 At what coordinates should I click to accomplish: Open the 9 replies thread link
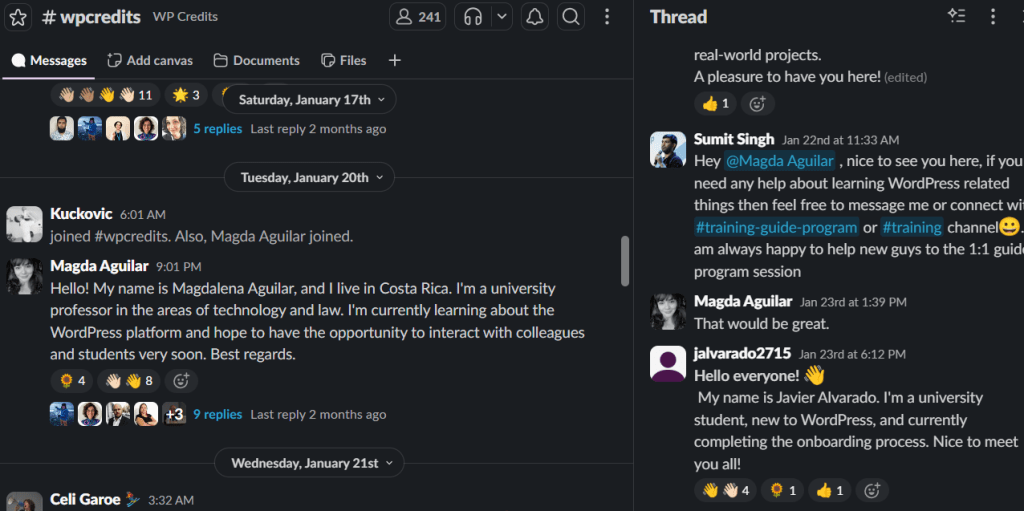217,414
